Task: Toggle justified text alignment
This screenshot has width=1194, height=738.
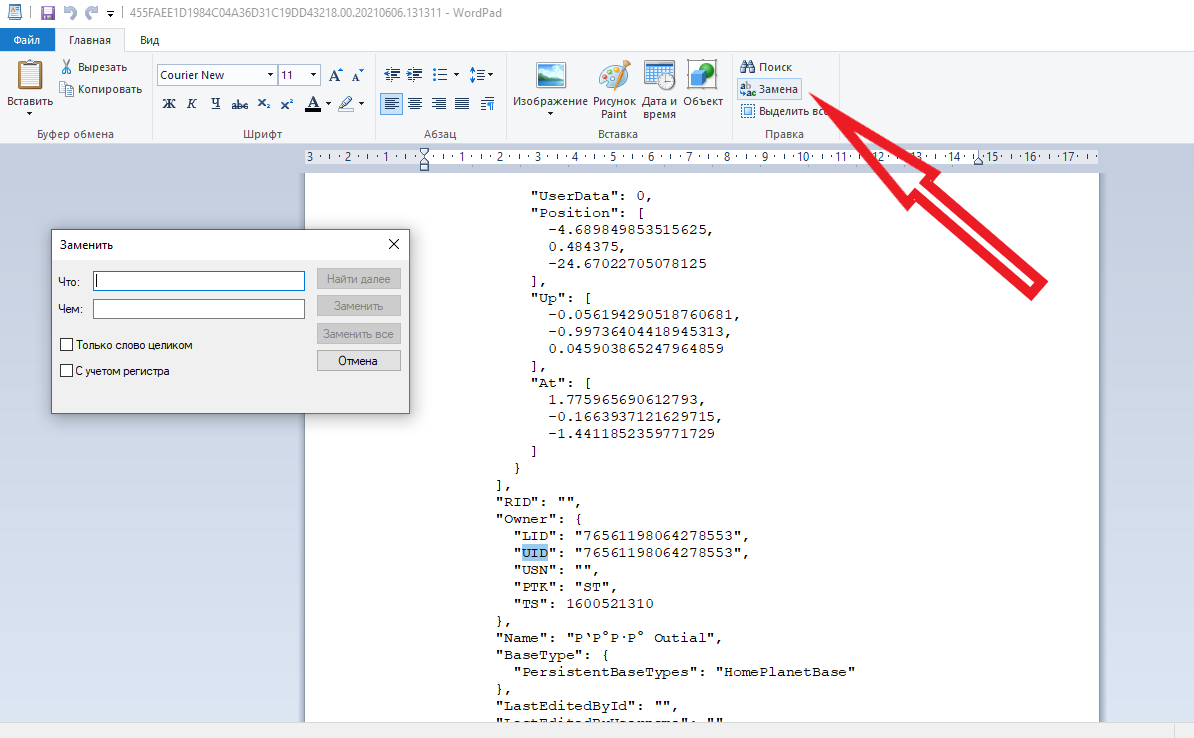Action: tap(462, 103)
